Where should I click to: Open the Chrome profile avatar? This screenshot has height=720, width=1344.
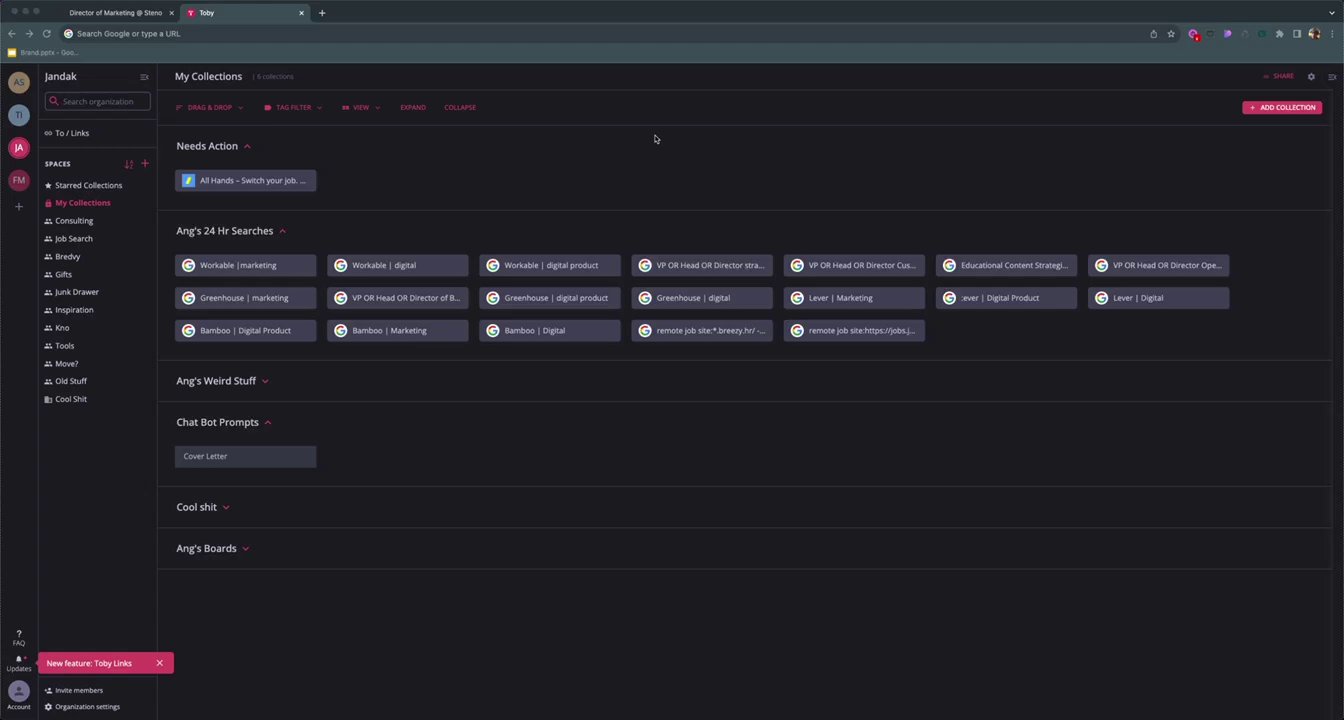[1314, 34]
